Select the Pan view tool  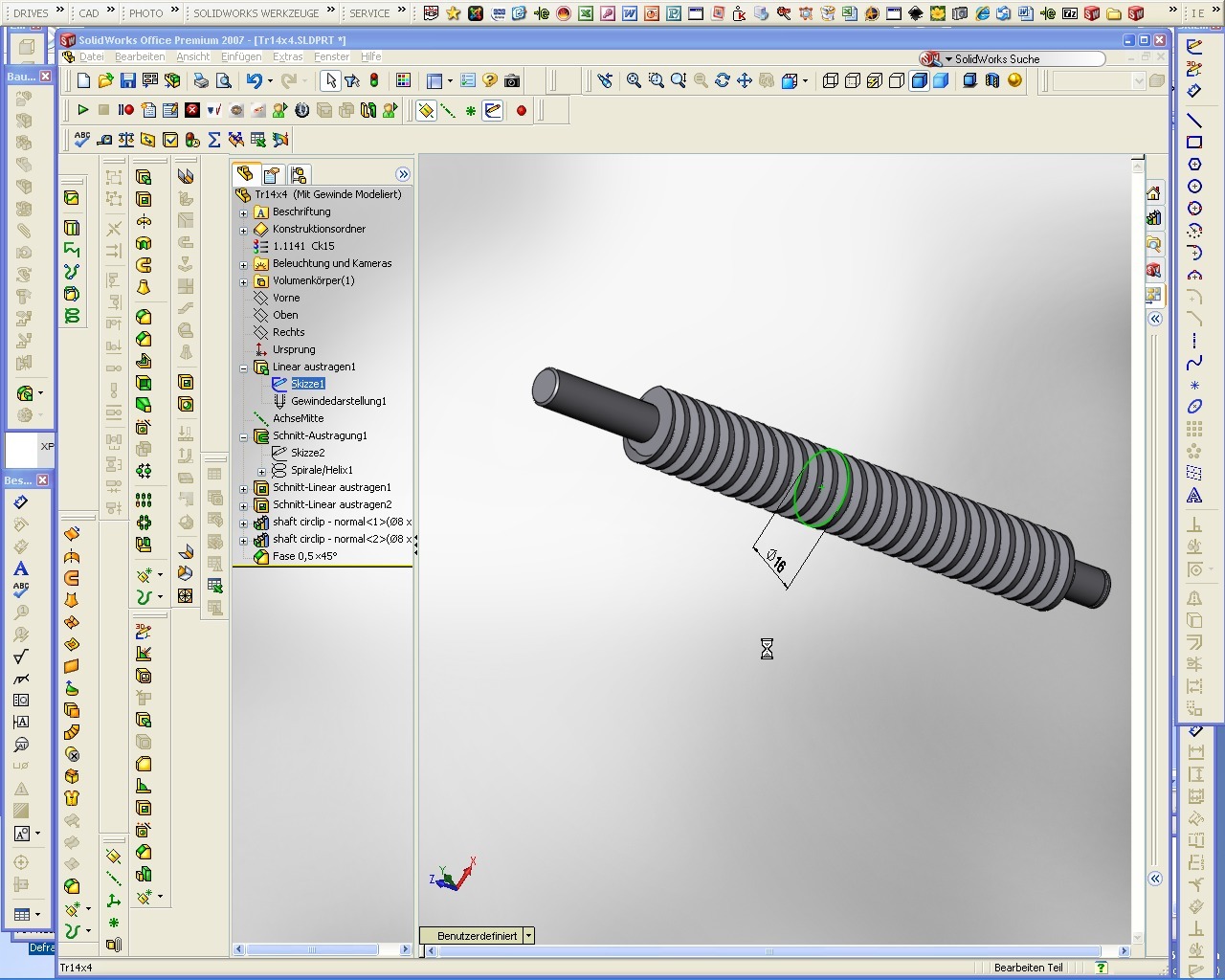point(745,81)
